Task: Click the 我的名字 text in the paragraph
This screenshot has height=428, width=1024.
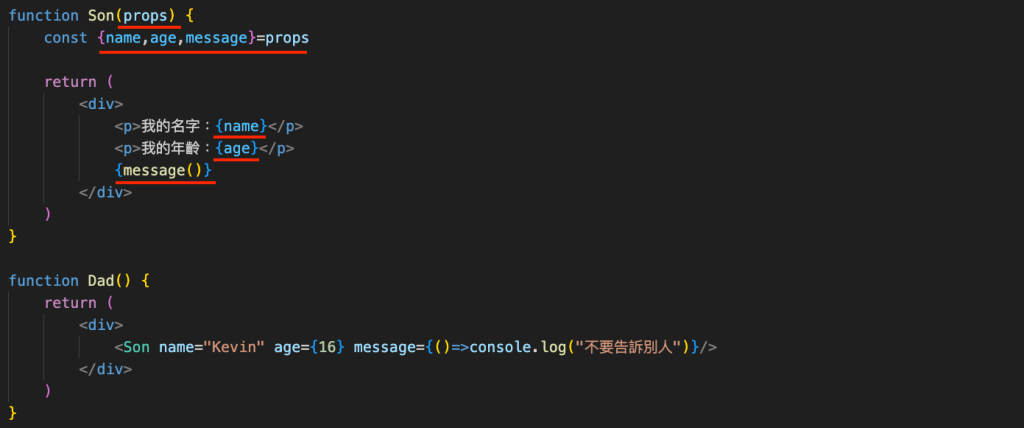Action: 171,126
